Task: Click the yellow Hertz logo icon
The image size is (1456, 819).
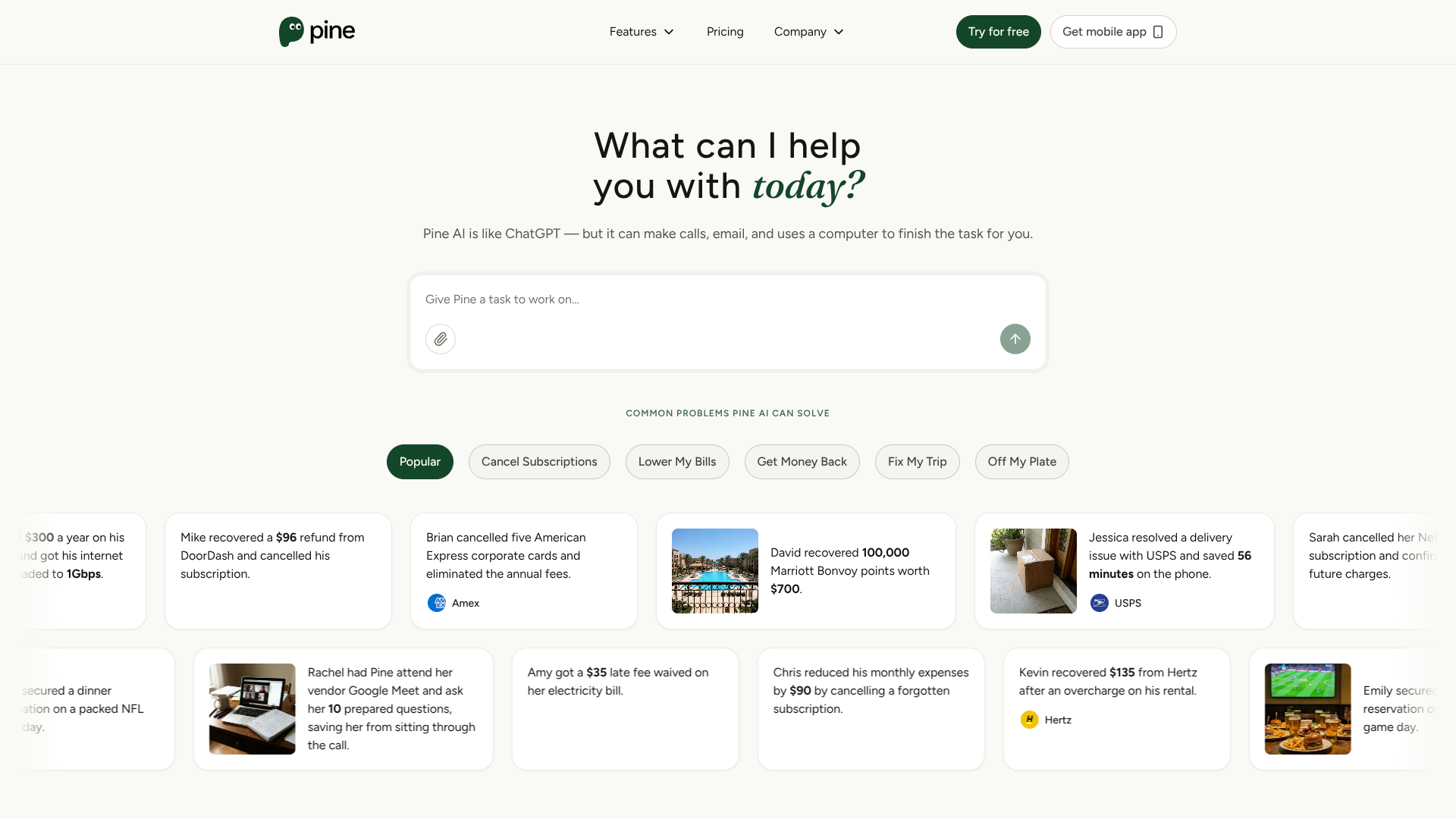Action: pos(1029,720)
